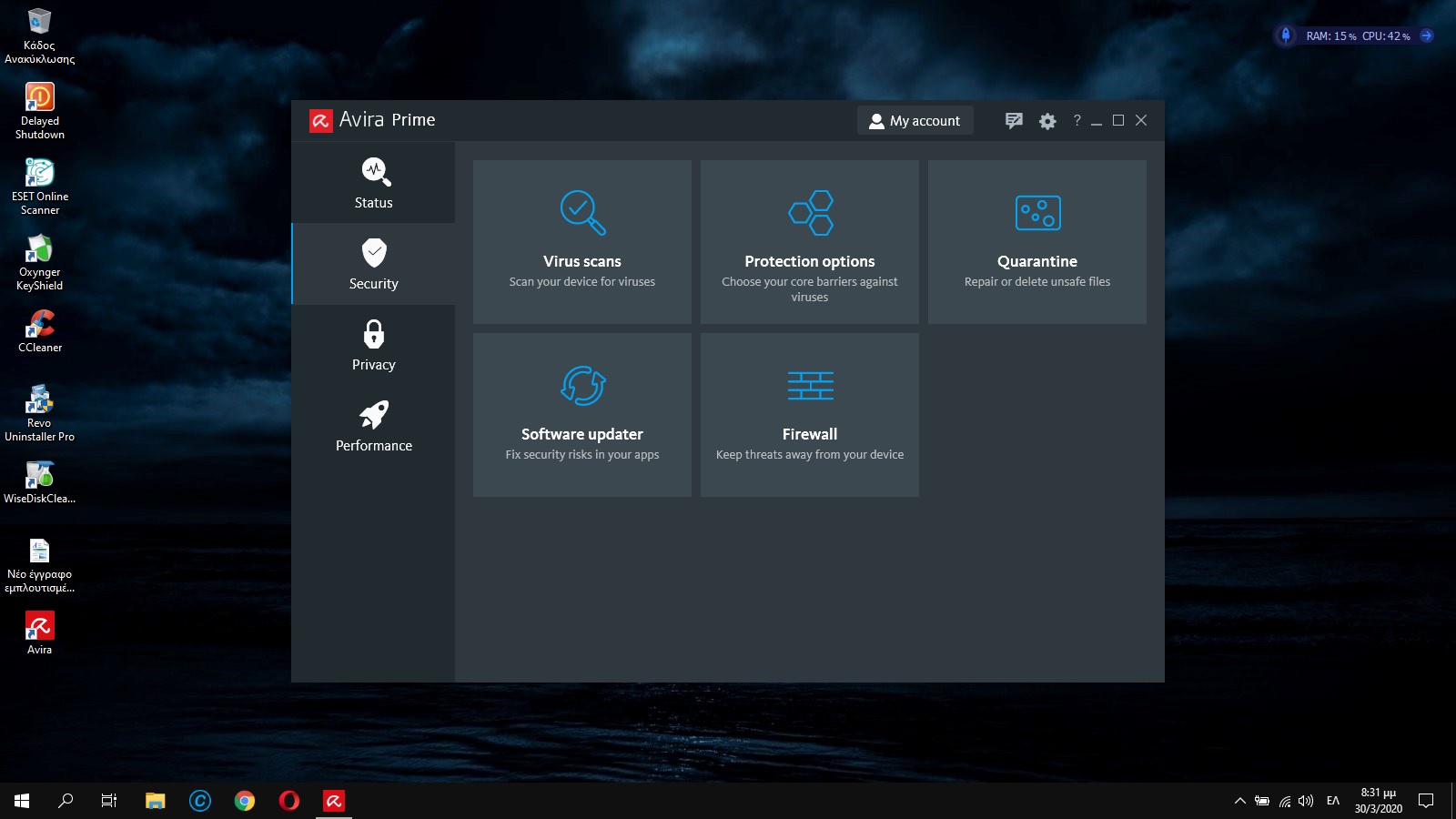Screen dimensions: 1456x819
Task: Launch Google Chrome from the taskbar
Action: point(244,801)
